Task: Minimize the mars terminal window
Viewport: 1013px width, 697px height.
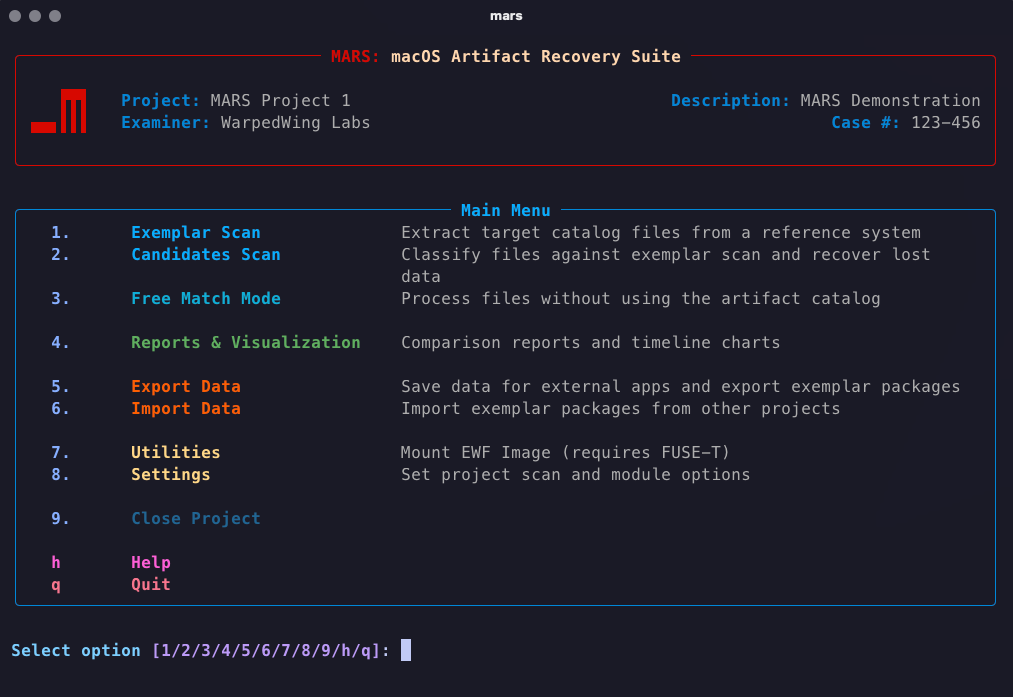Action: point(35,16)
